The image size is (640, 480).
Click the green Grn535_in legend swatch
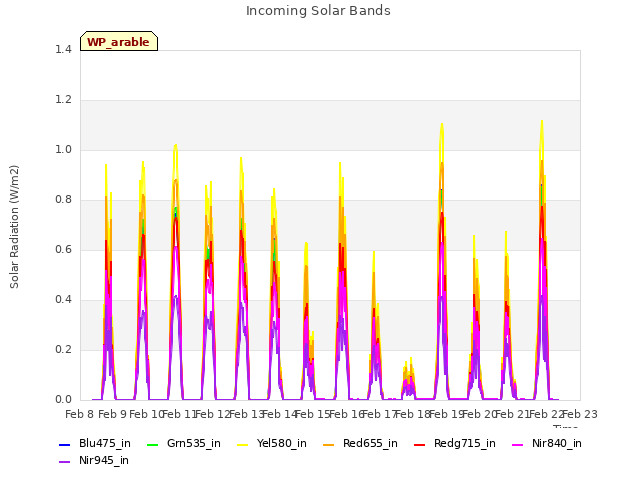152,444
